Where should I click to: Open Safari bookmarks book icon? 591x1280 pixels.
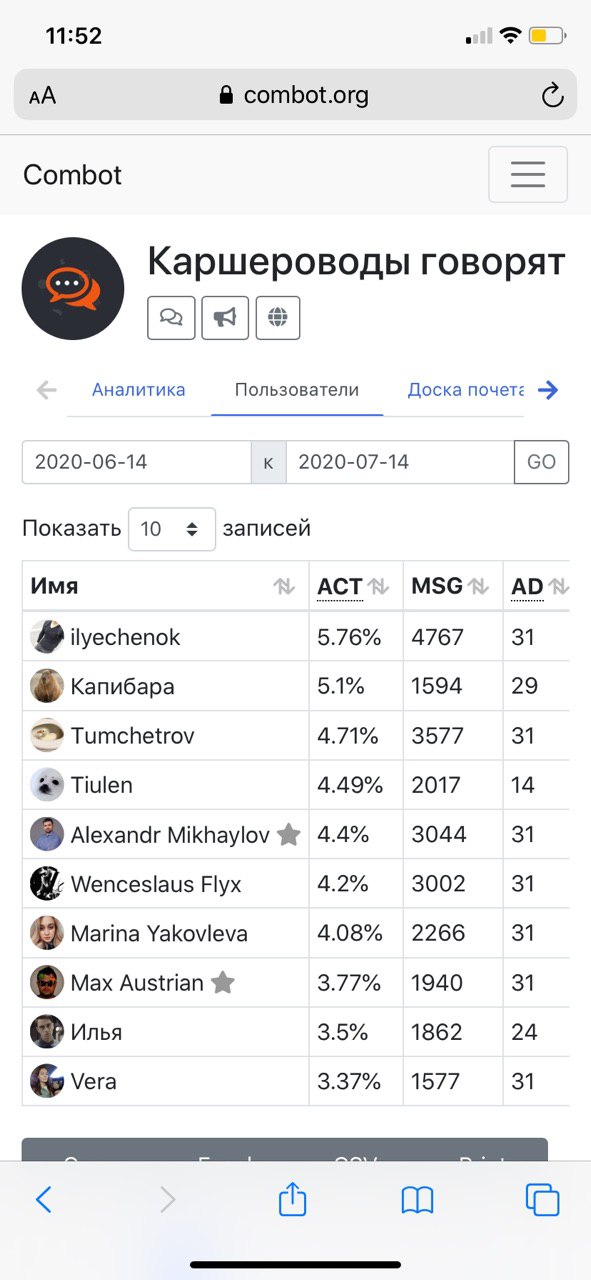tap(417, 1200)
